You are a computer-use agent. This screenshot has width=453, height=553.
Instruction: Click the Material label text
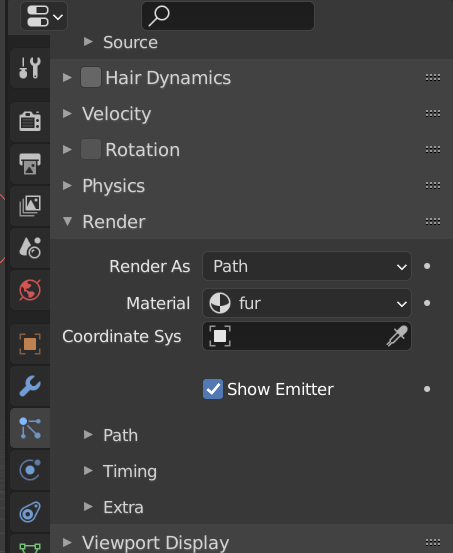click(x=158, y=303)
